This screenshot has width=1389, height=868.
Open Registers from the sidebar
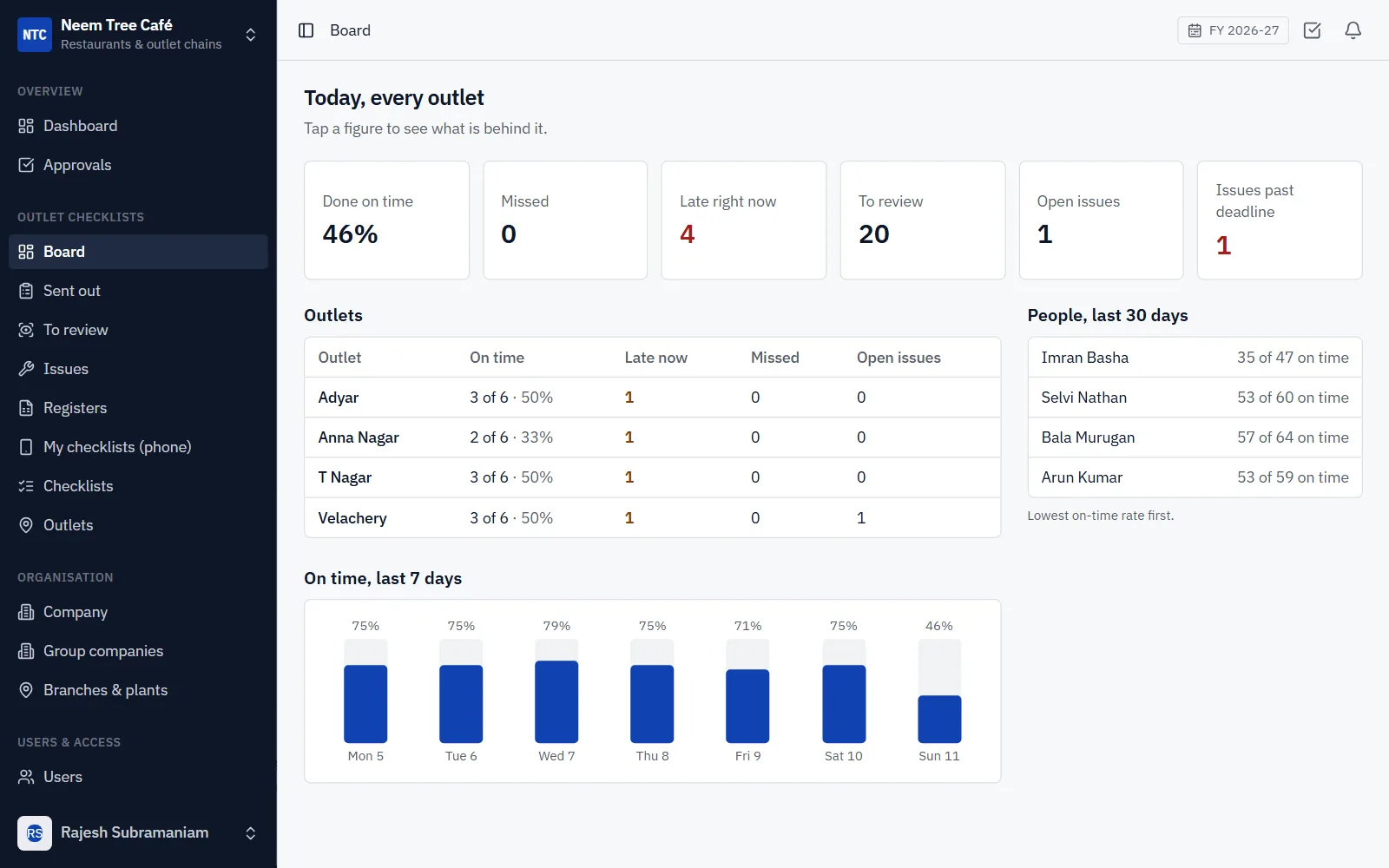[x=138, y=408]
